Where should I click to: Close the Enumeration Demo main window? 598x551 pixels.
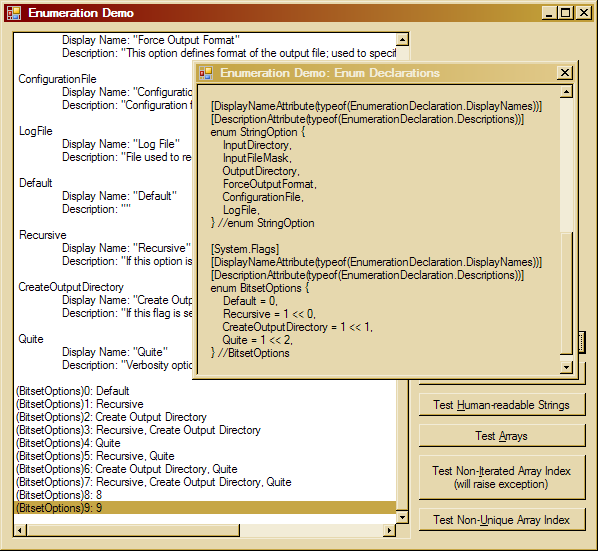pyautogui.click(x=584, y=13)
